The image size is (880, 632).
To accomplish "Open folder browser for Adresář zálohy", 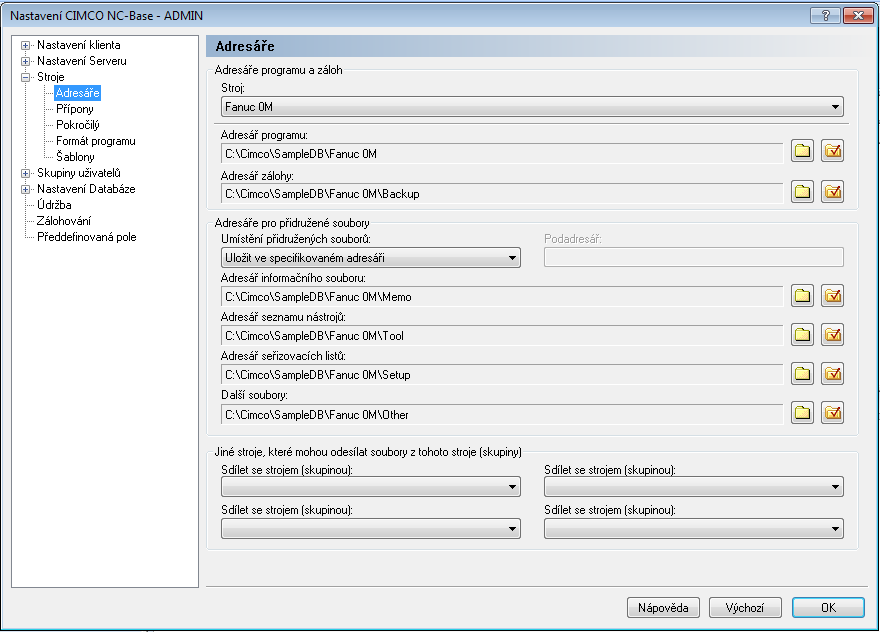I will coord(803,192).
